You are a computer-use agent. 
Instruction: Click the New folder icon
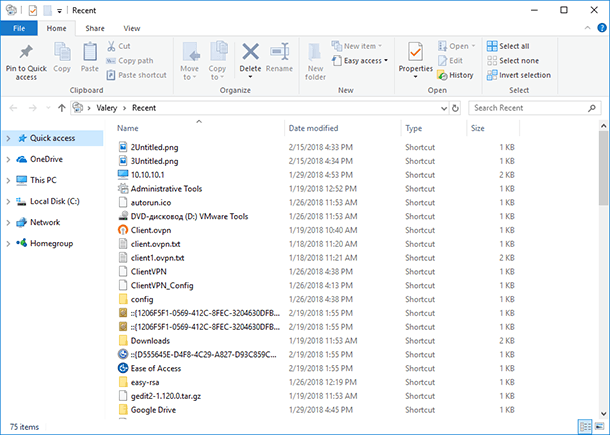(315, 52)
